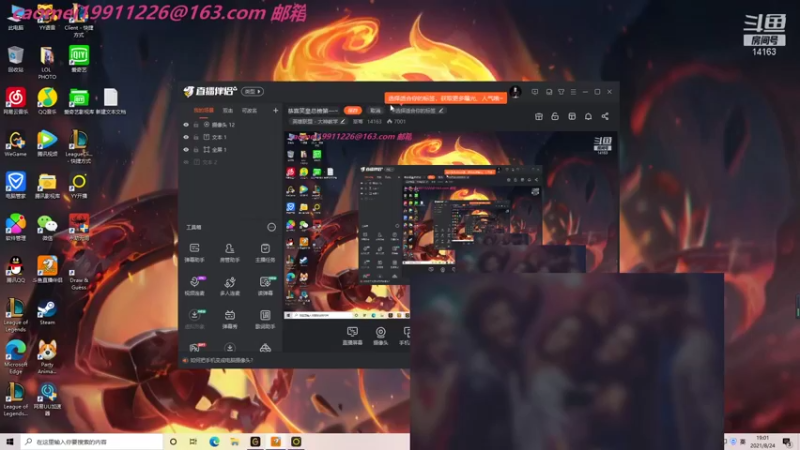Open the 歌词助手 tool
Image resolution: width=800 pixels, height=450 pixels.
coord(265,319)
